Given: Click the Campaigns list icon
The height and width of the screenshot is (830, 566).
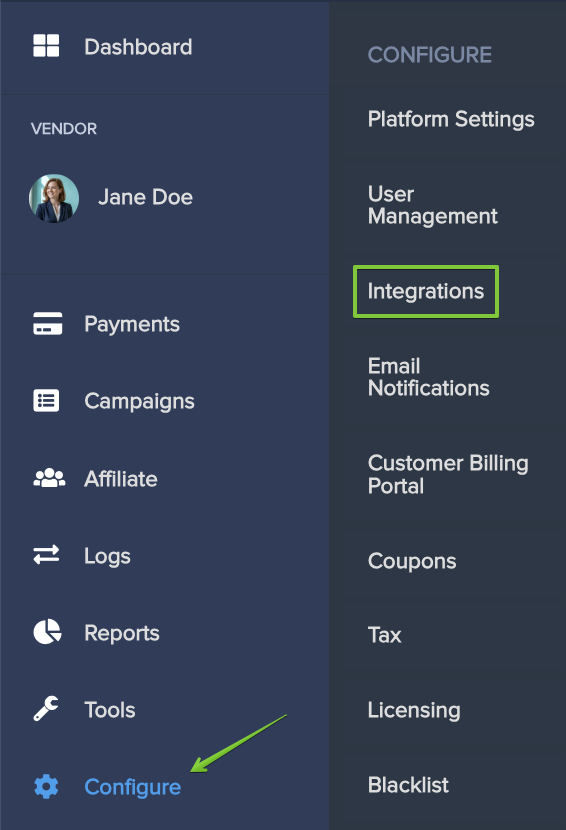Looking at the screenshot, I should coord(46,401).
